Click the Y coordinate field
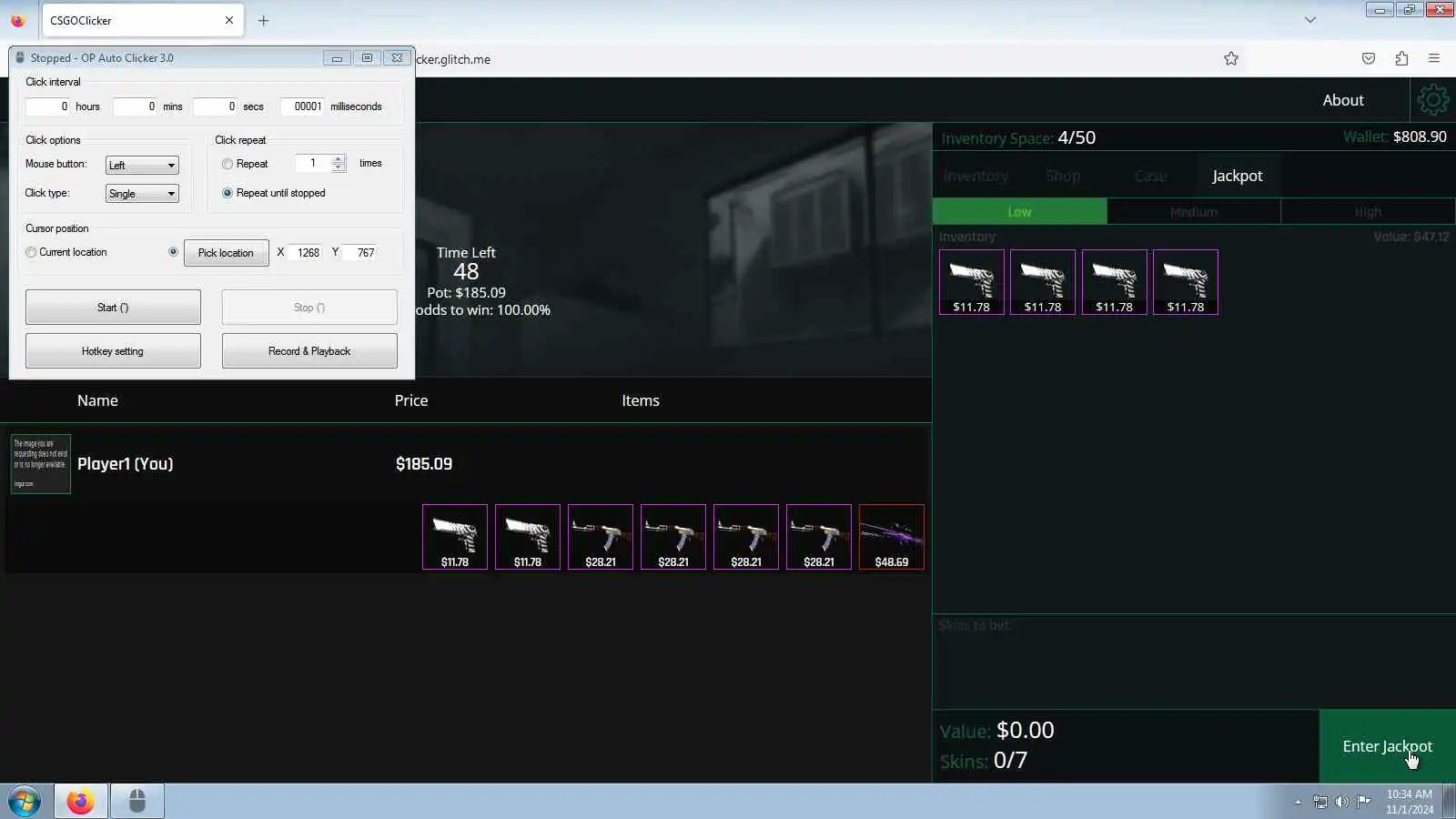 point(360,253)
